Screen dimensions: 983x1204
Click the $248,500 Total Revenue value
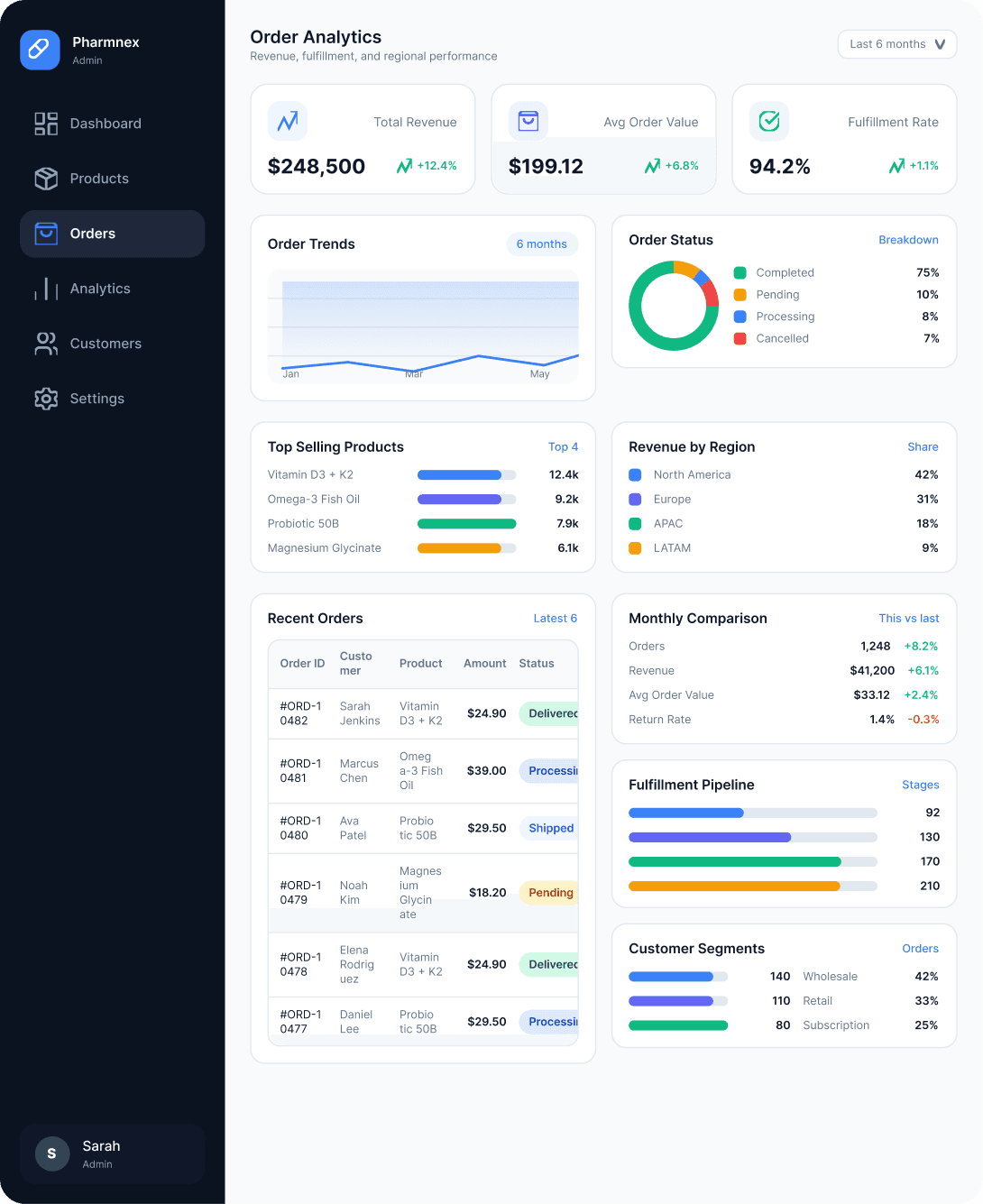[317, 167]
